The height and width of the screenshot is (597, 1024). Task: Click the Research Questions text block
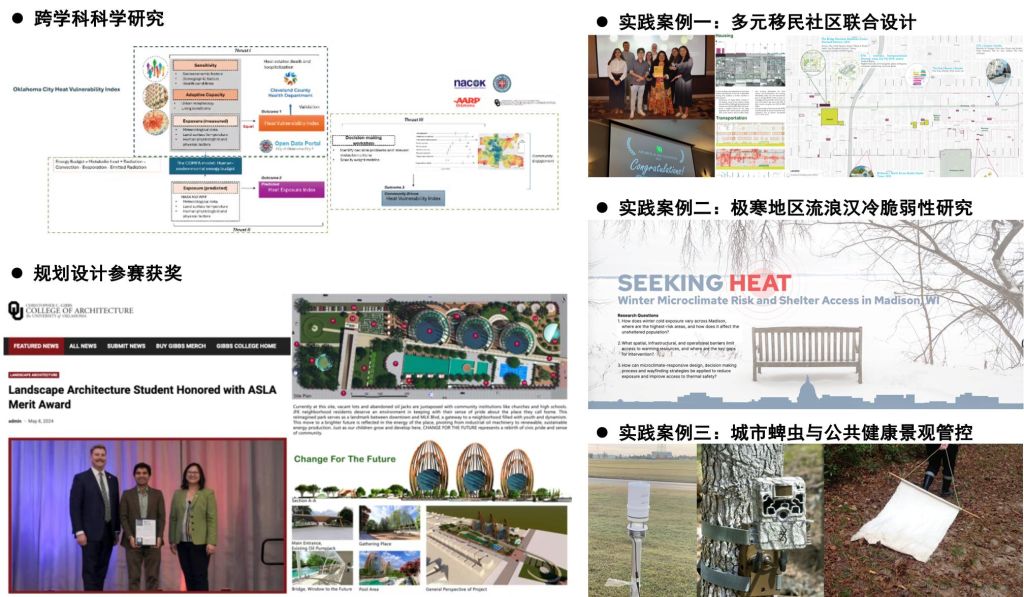coord(679,346)
